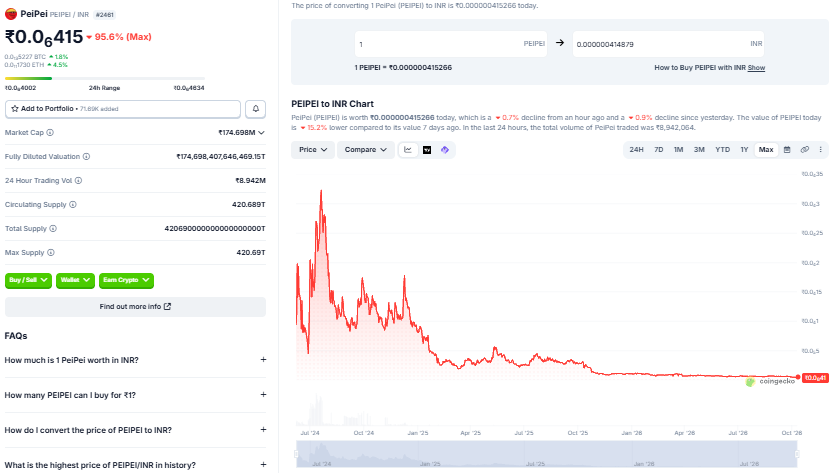Click ₹174,698,407,646,469.15T valuation value
Viewport: 833px width, 473px height.
(x=220, y=156)
